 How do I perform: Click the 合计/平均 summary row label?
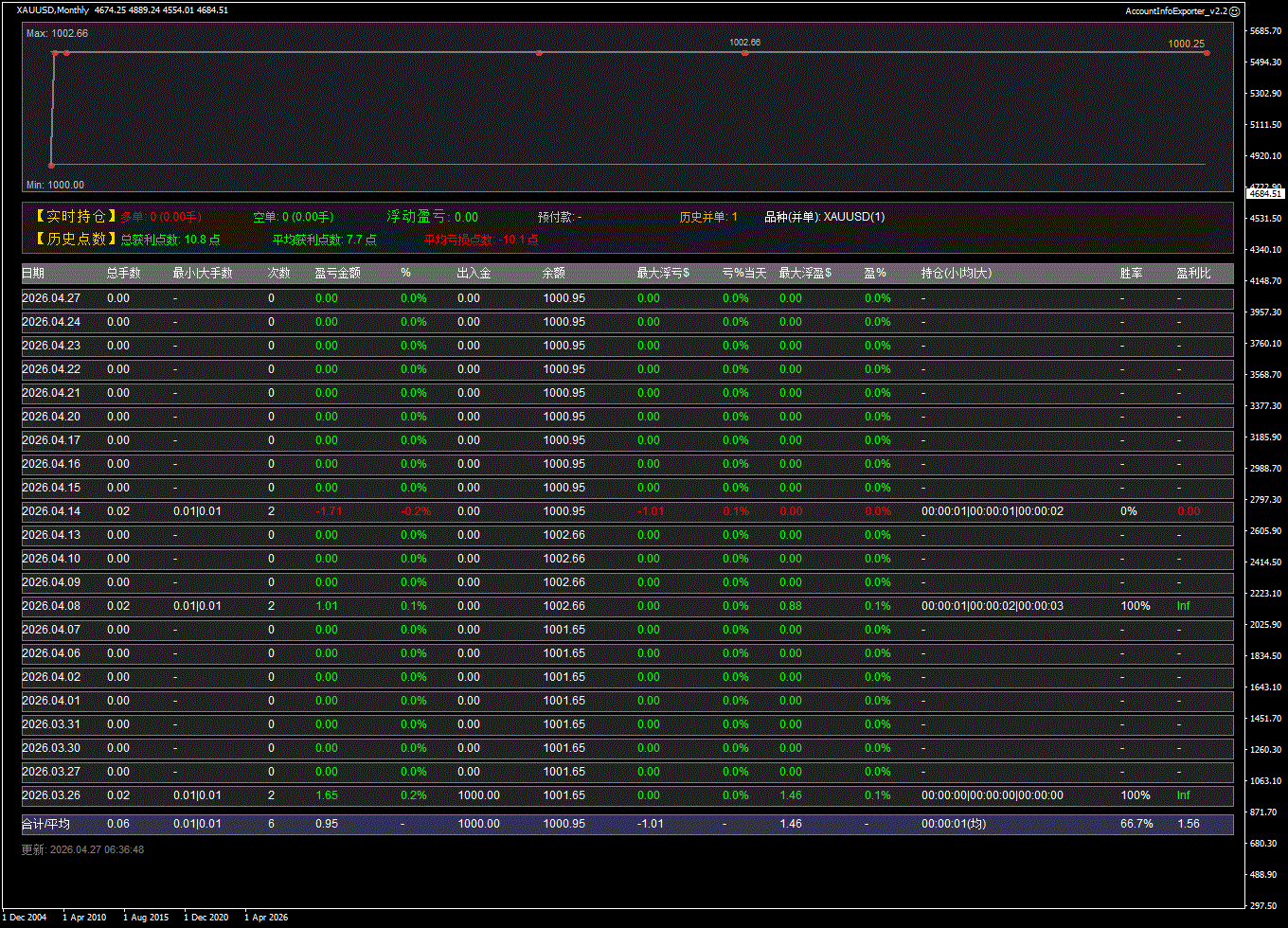45,824
